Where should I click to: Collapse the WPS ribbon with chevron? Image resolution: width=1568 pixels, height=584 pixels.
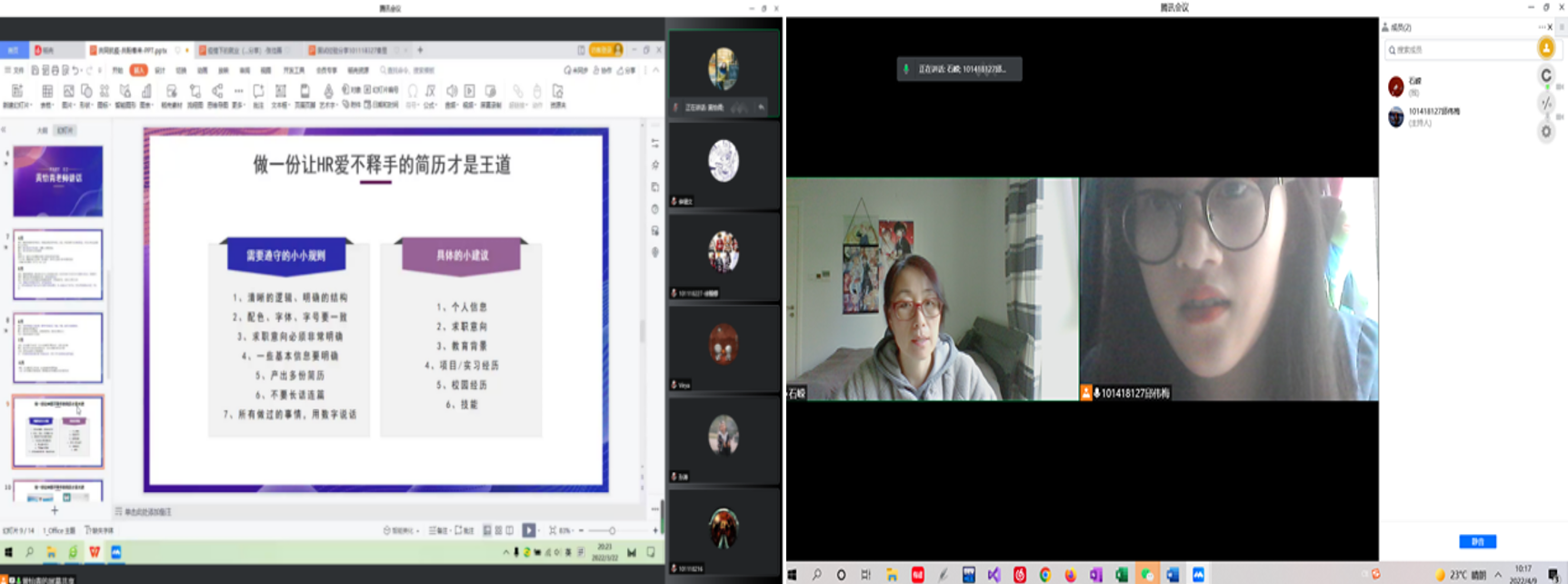point(656,70)
